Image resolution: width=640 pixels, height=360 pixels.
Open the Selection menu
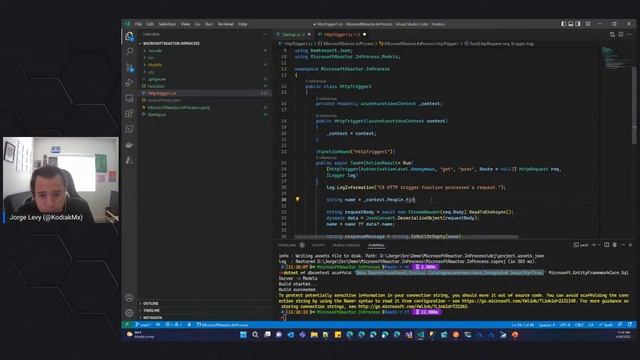[x=167, y=24]
